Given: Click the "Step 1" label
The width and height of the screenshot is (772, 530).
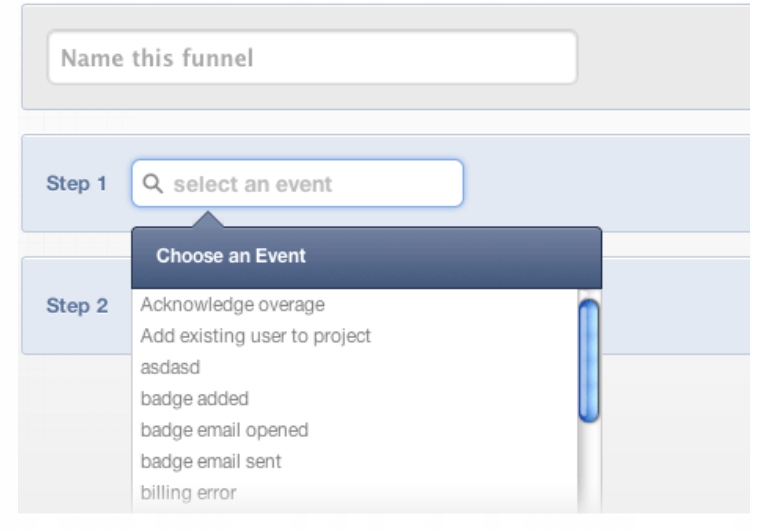Looking at the screenshot, I should tap(76, 185).
